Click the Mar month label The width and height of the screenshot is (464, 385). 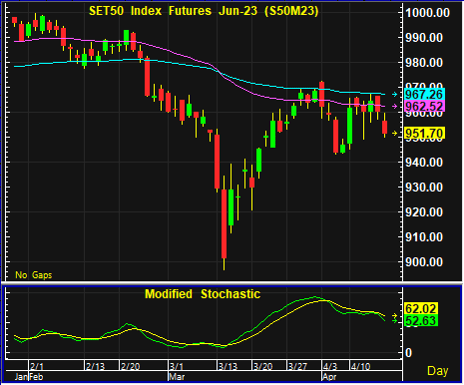[x=176, y=377]
